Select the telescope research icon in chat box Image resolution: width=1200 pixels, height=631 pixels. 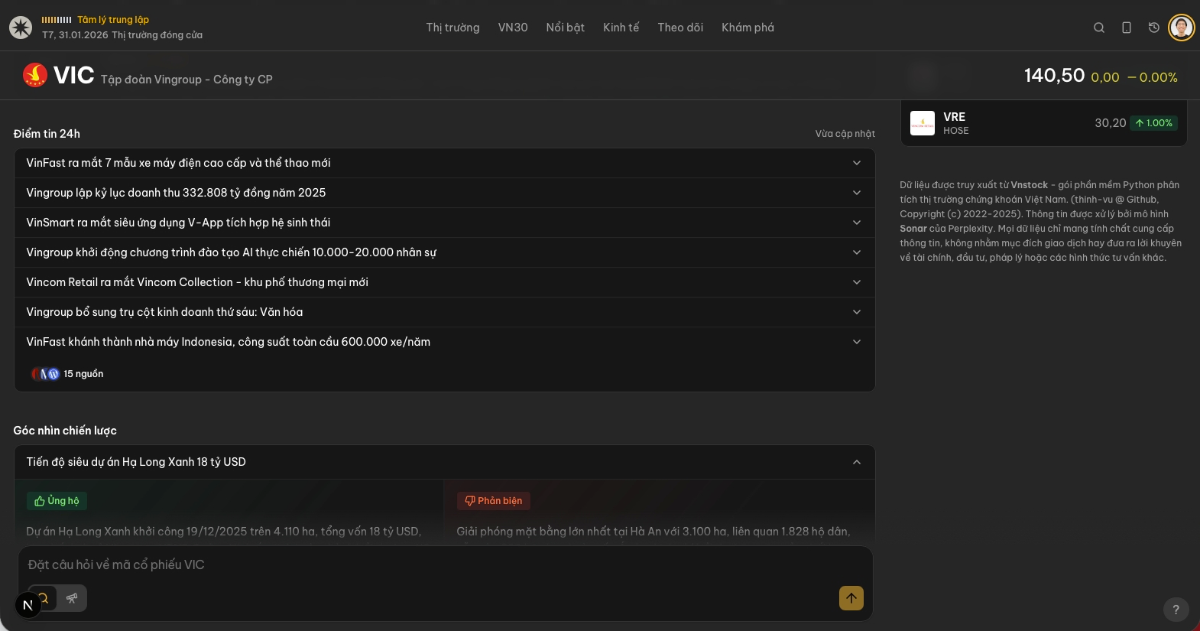pos(71,598)
